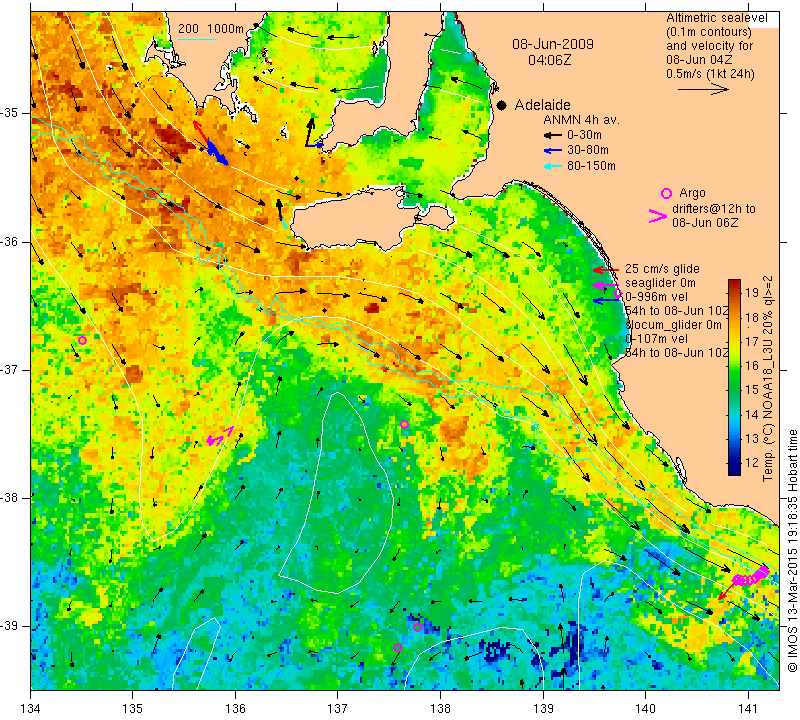Click the 25 cm/s glide label
This screenshot has width=800, height=720.
662,269
